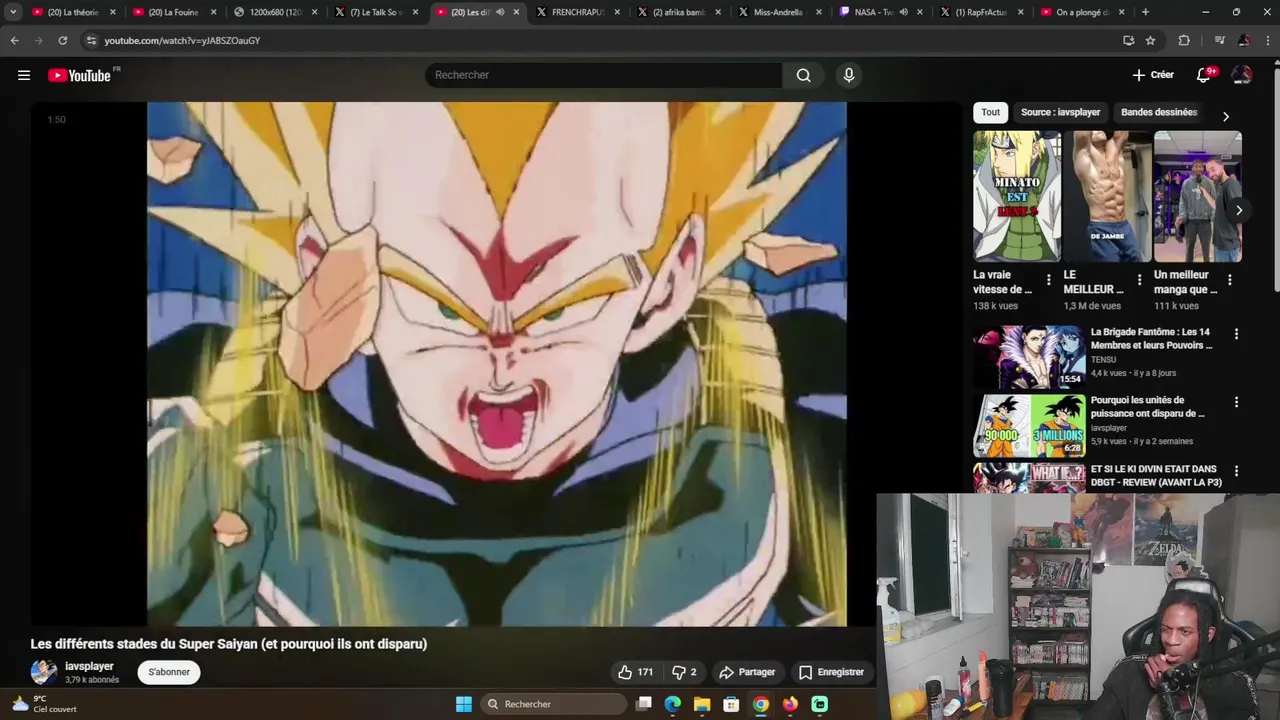
Task: Open a new browser tab with plus
Action: pyautogui.click(x=1145, y=12)
